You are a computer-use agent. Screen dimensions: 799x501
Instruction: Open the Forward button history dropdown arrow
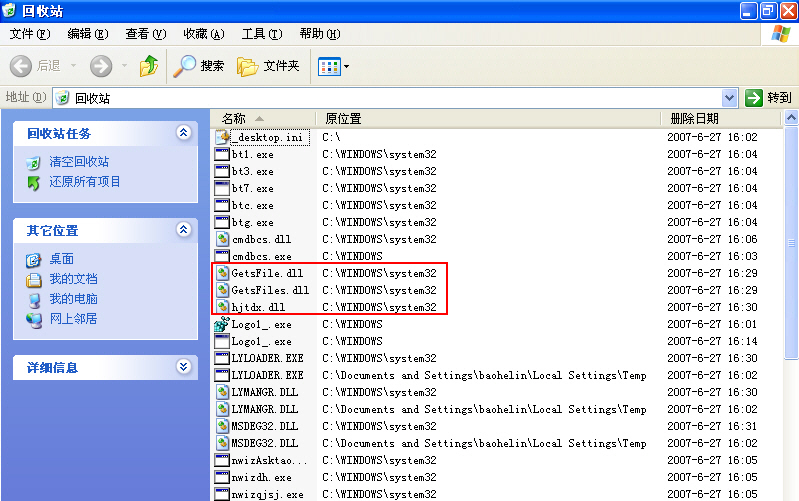(124, 65)
